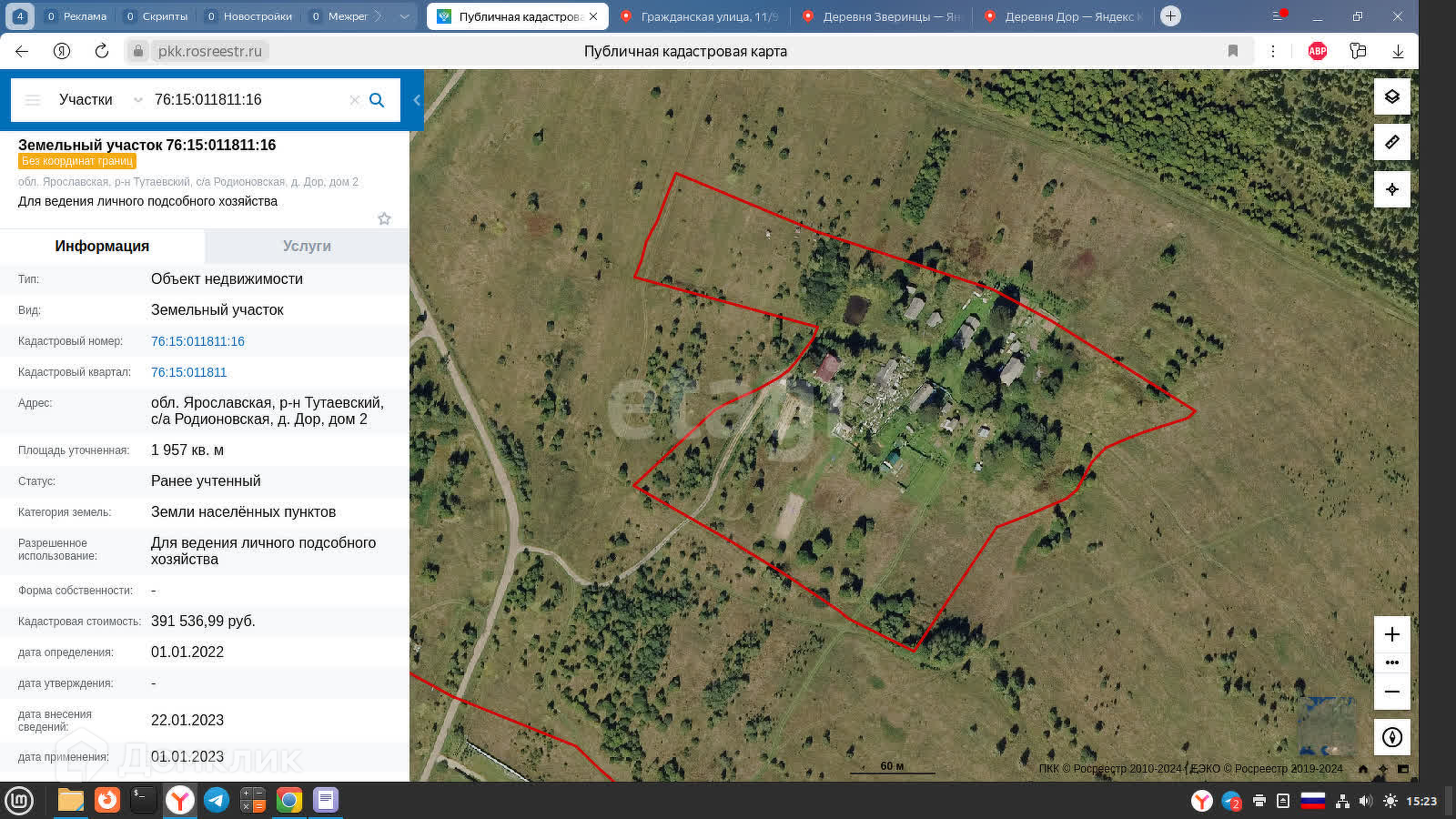Reset map orientation with compass icon

[1391, 737]
